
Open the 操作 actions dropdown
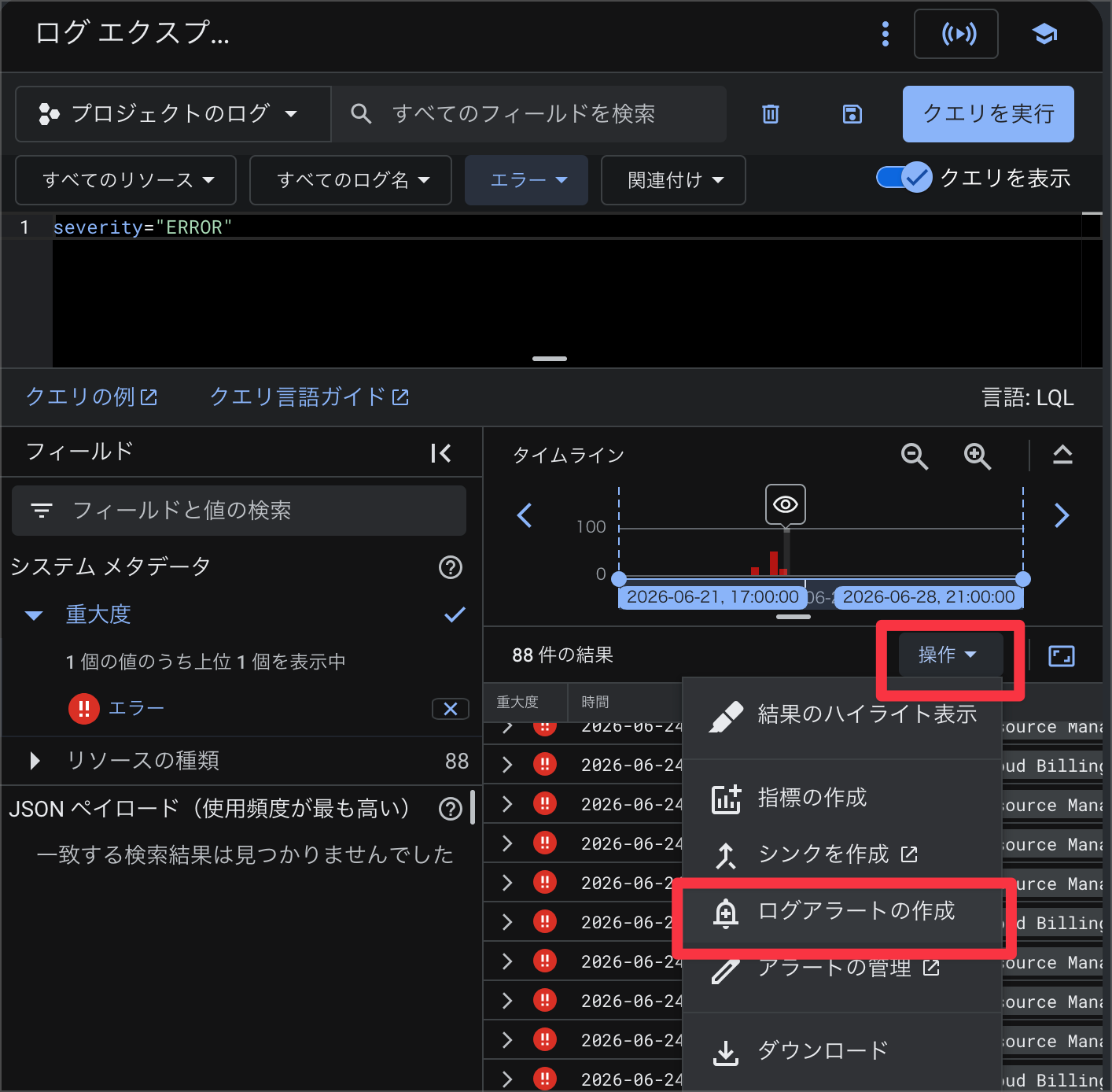tap(950, 655)
